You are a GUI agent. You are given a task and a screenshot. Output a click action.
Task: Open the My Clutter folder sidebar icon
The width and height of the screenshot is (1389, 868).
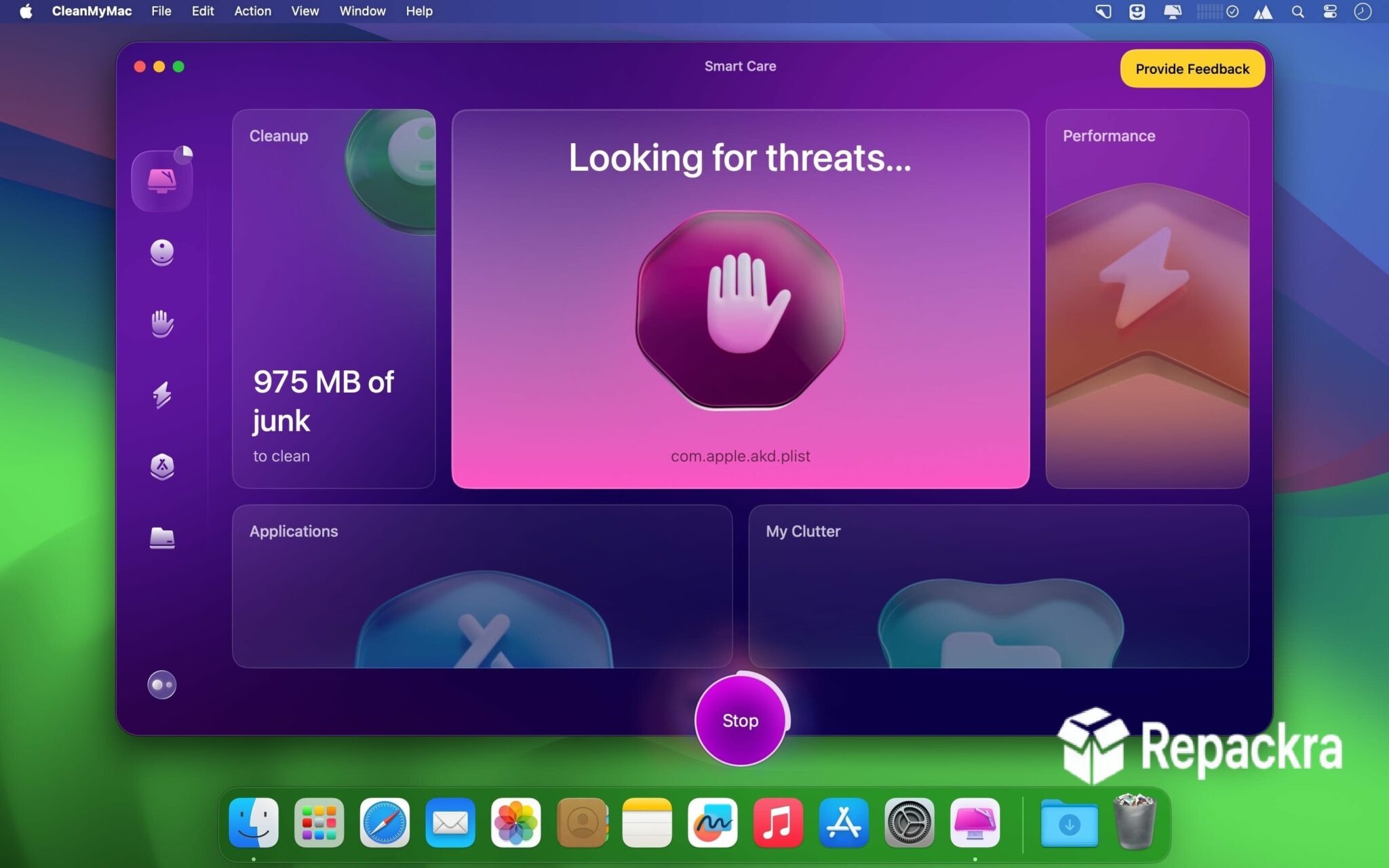click(x=162, y=538)
